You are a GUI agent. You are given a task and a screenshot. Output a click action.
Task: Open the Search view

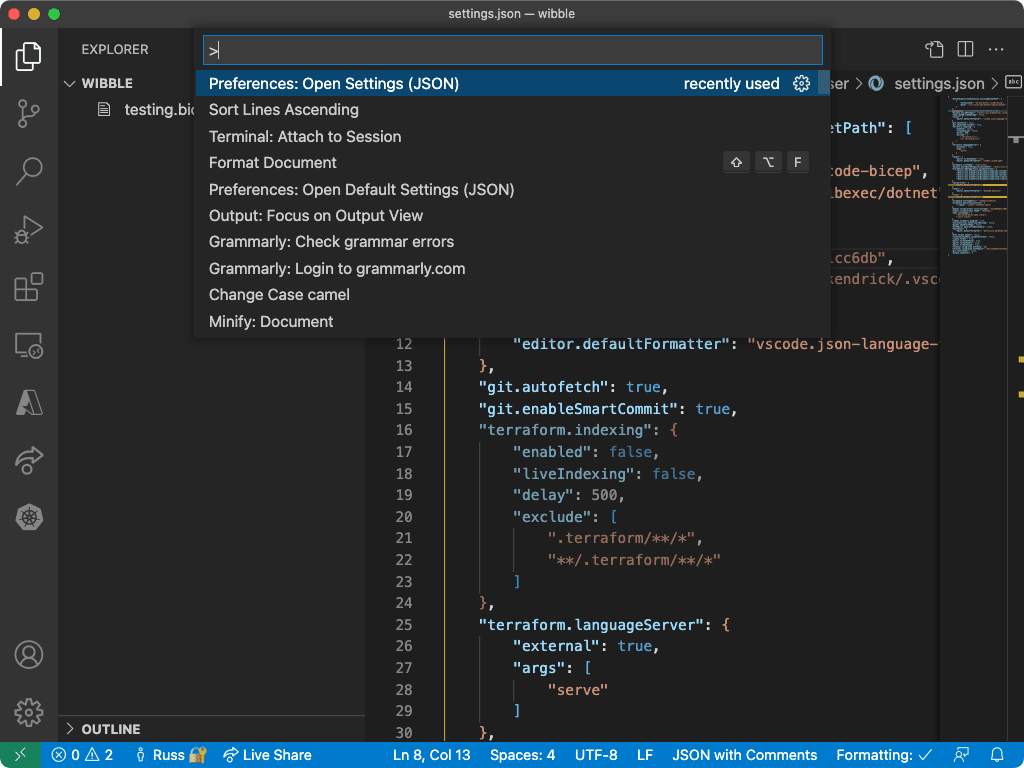28,171
